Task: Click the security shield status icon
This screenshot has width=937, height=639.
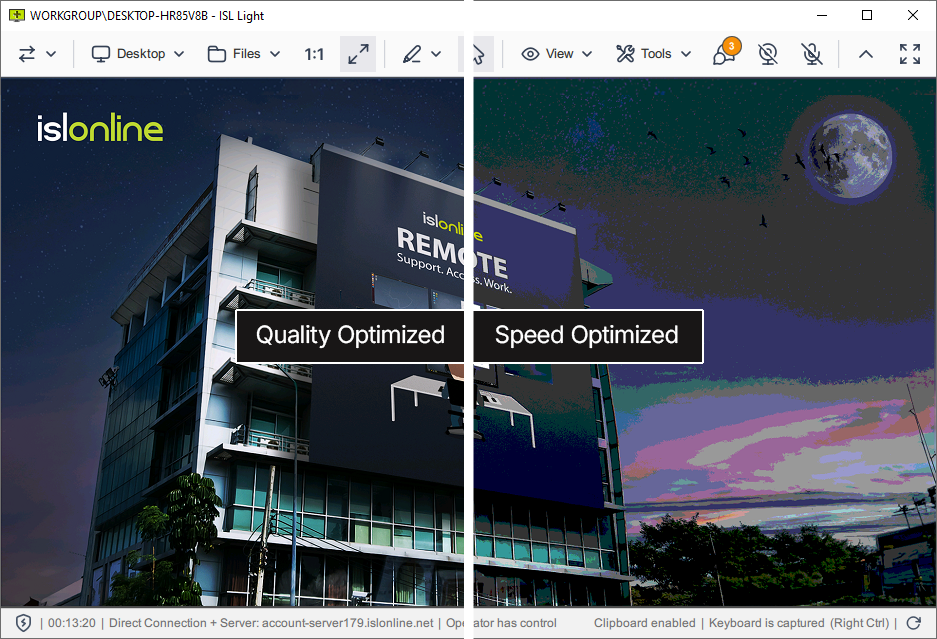Action: tap(23, 623)
